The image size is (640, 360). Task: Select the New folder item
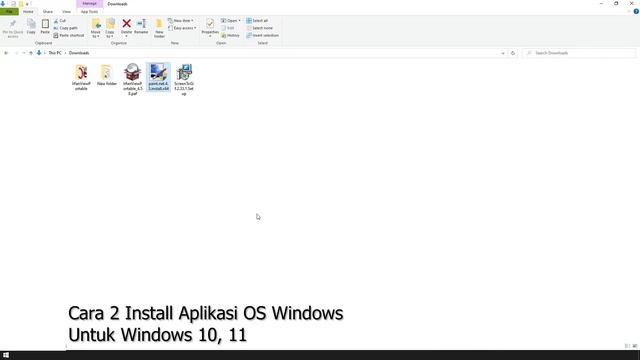107,75
